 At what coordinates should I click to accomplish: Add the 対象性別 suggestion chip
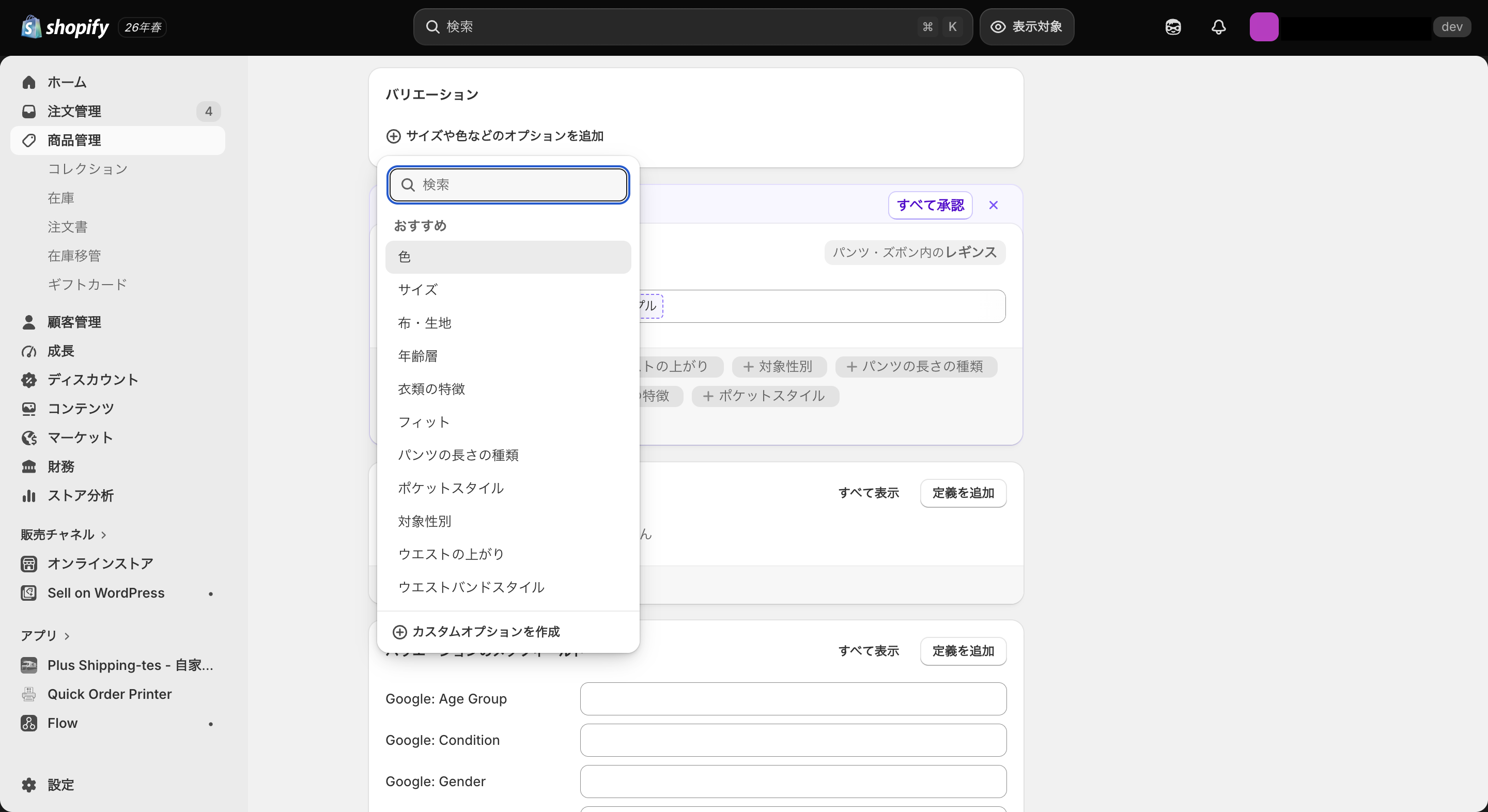[x=779, y=366]
